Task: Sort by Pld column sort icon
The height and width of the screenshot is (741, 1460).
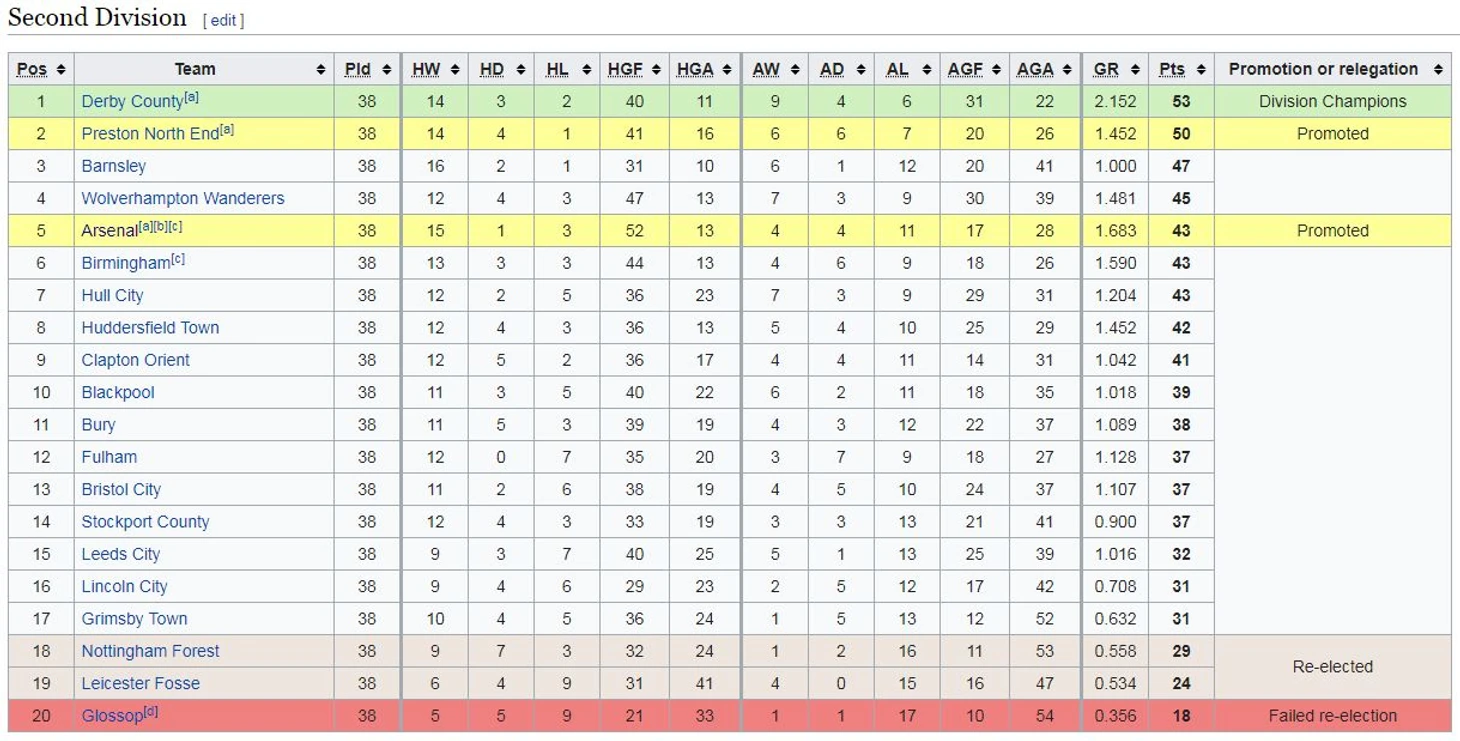Action: coord(386,70)
